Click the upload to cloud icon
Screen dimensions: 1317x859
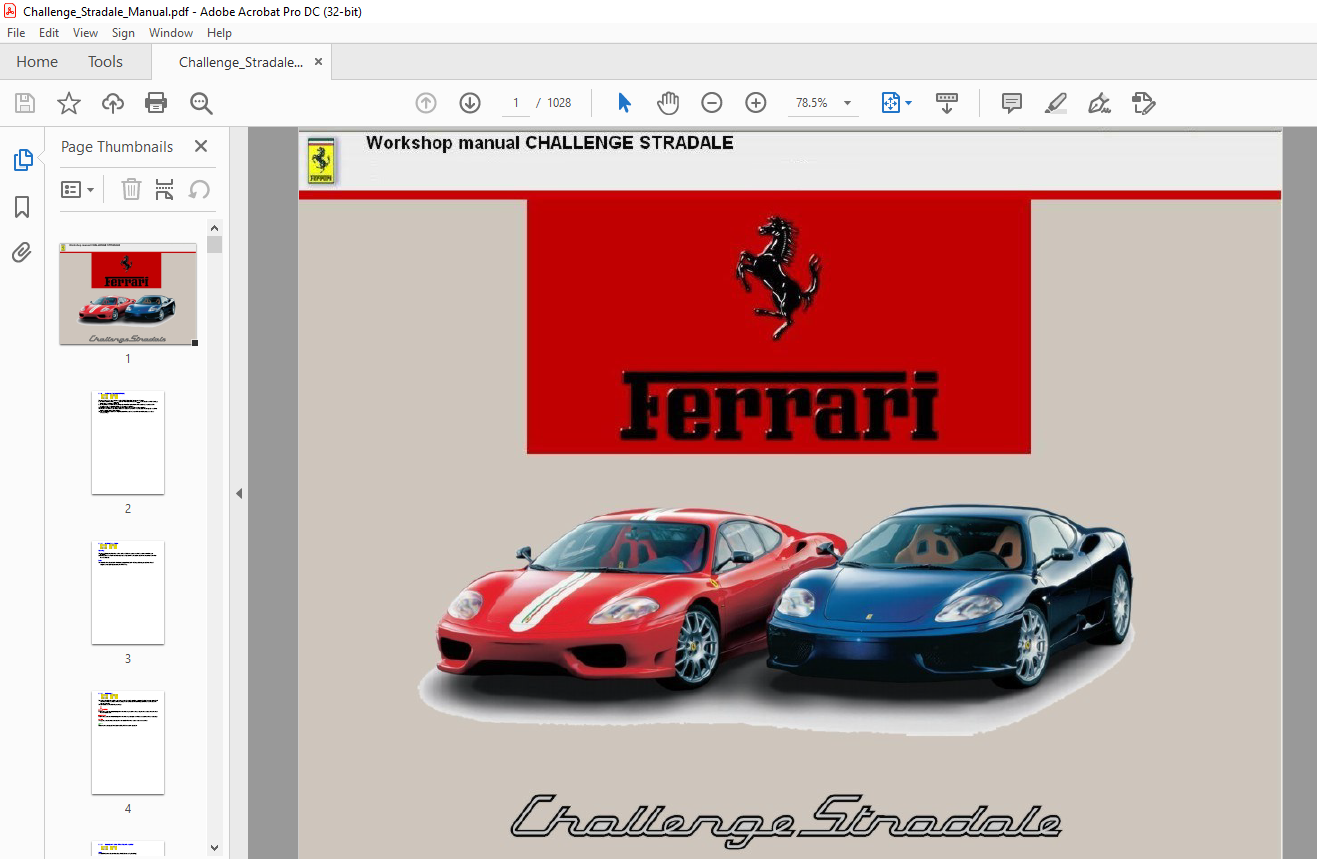pyautogui.click(x=113, y=103)
